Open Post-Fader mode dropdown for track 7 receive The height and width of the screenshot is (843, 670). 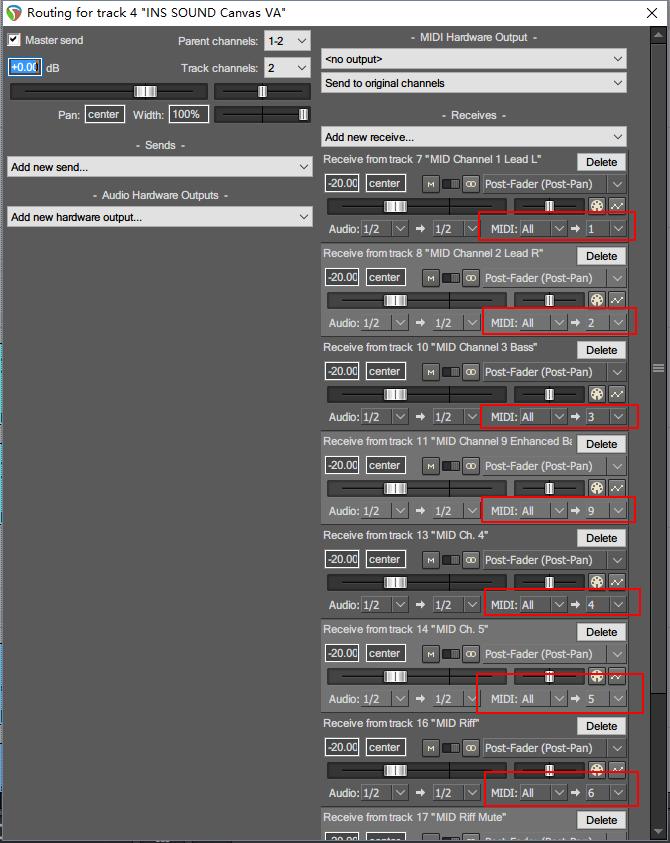click(554, 184)
